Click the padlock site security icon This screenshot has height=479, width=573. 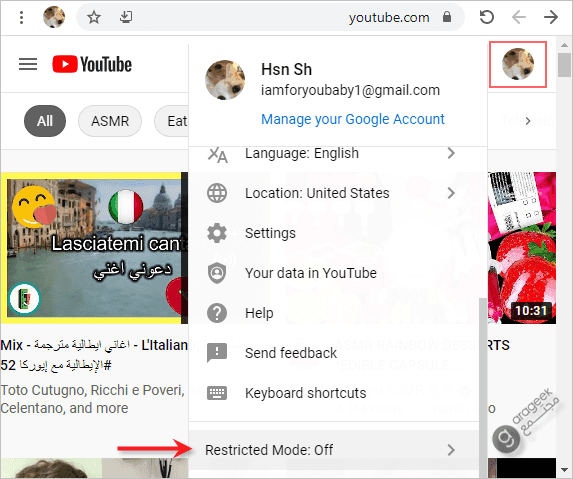pos(447,17)
